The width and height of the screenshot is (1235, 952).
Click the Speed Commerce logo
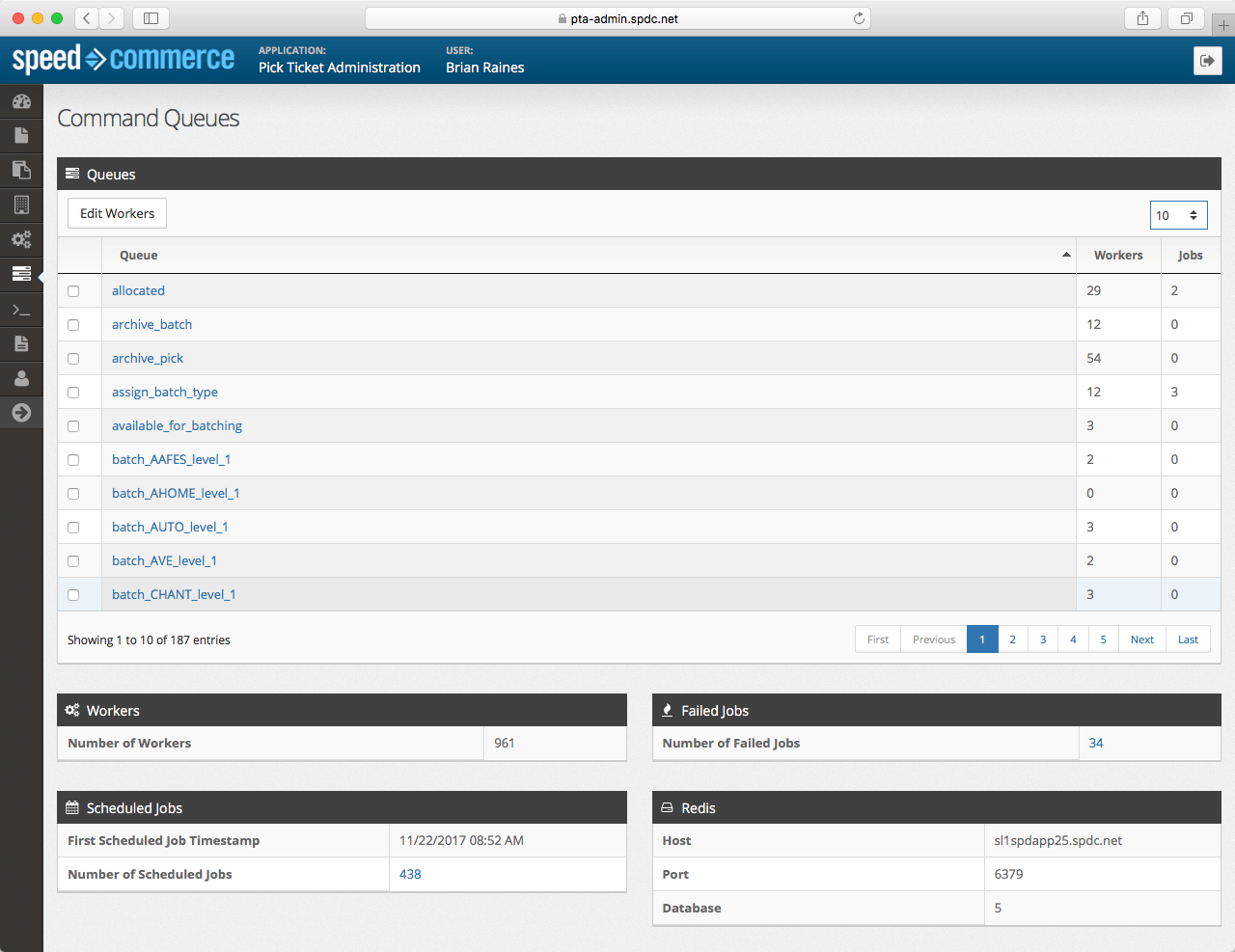123,59
